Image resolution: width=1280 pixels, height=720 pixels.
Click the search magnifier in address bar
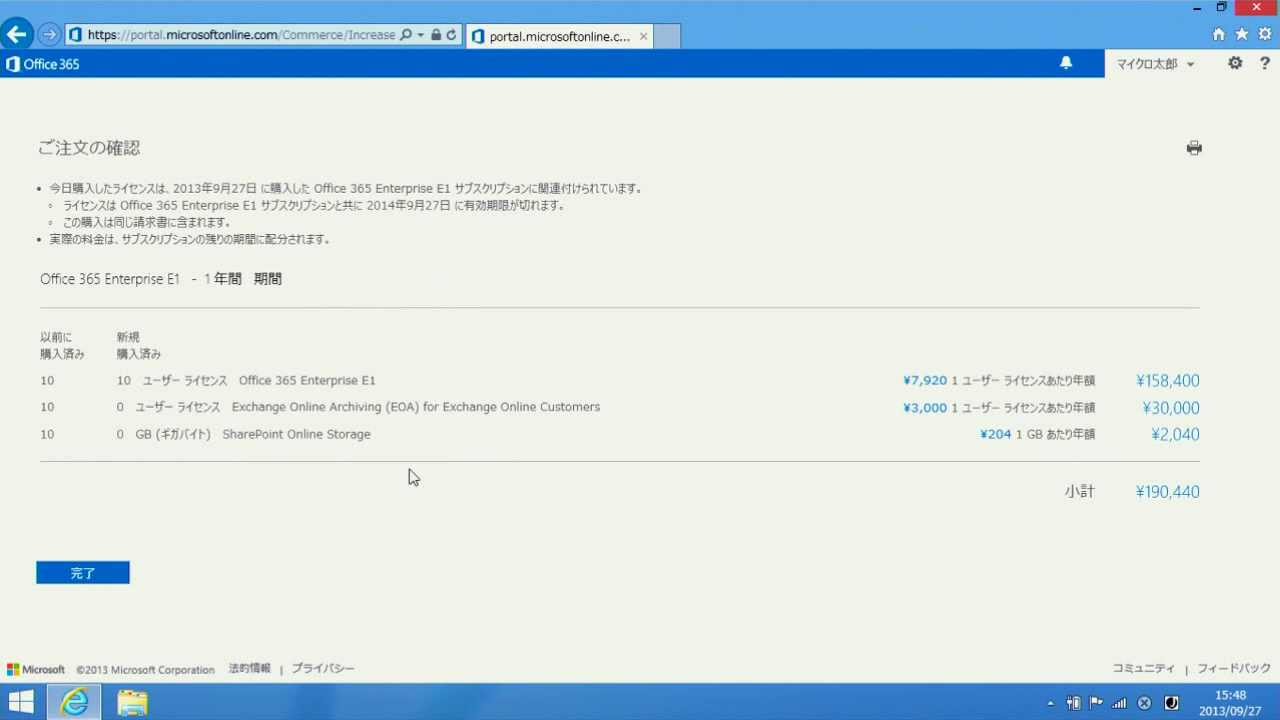(x=405, y=35)
